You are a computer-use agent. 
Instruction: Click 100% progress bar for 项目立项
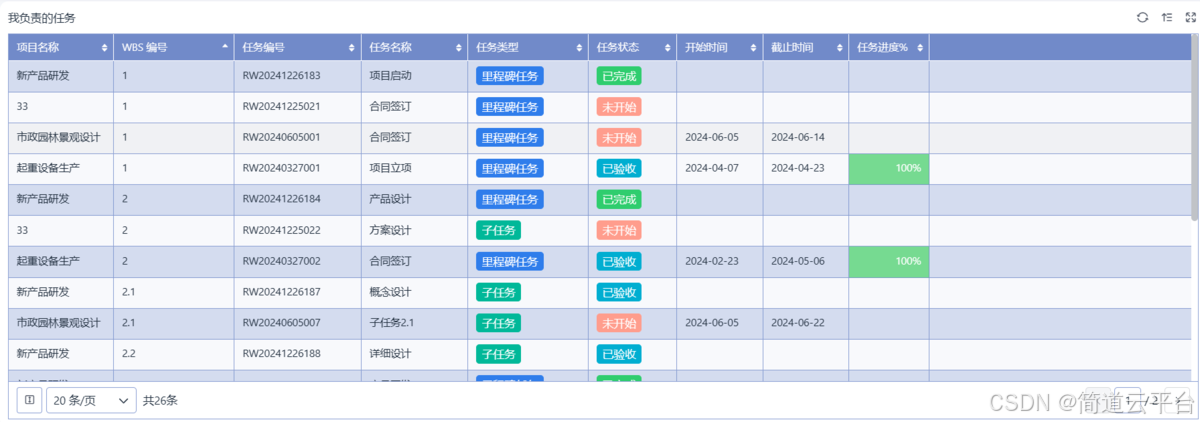tap(889, 168)
